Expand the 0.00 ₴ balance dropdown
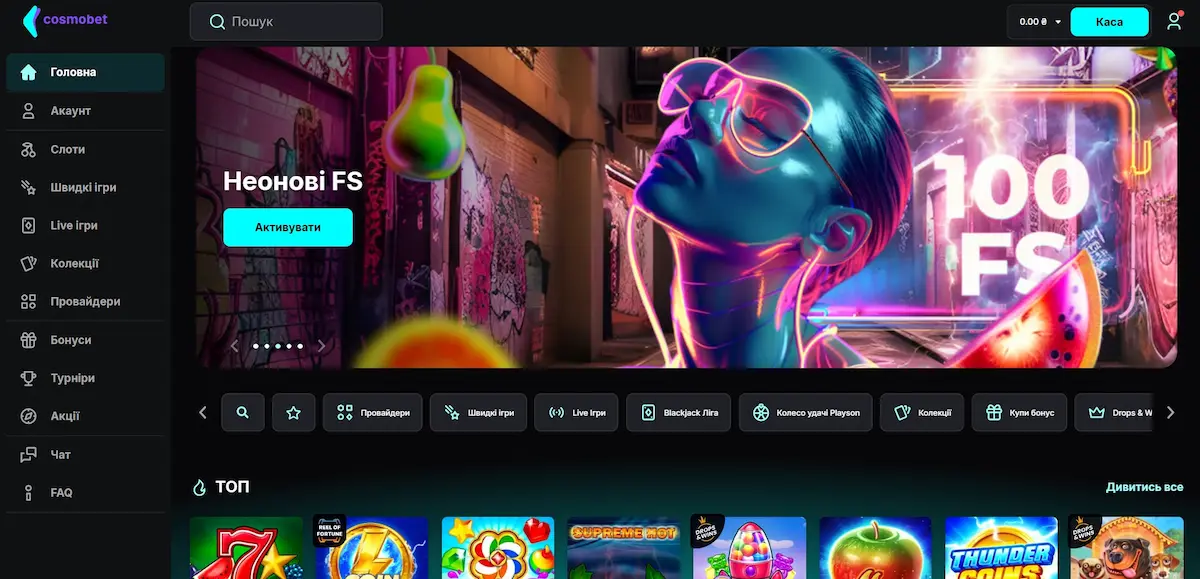The image size is (1200, 579). click(x=1039, y=21)
